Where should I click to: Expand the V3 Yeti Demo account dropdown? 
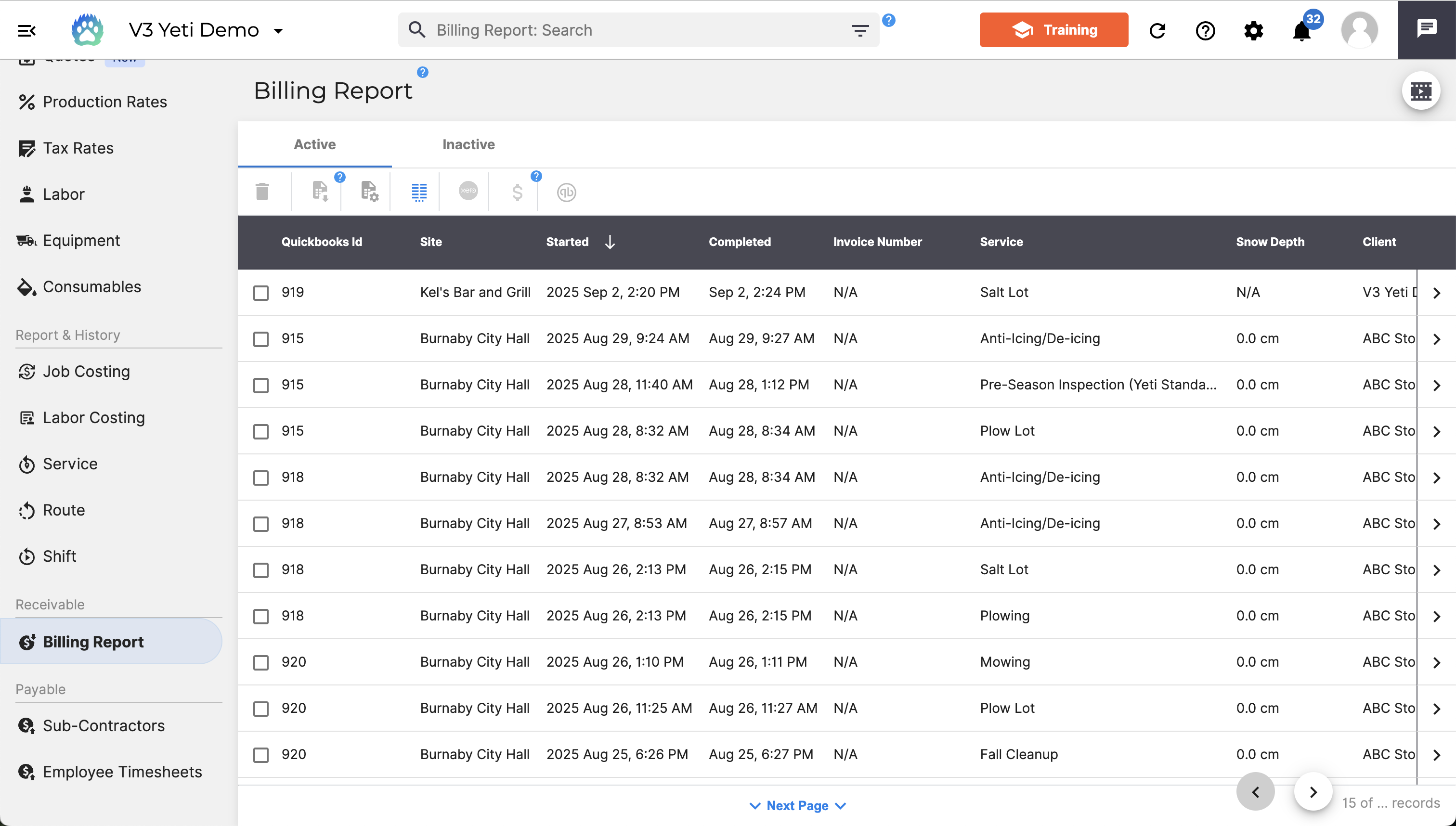tap(278, 31)
